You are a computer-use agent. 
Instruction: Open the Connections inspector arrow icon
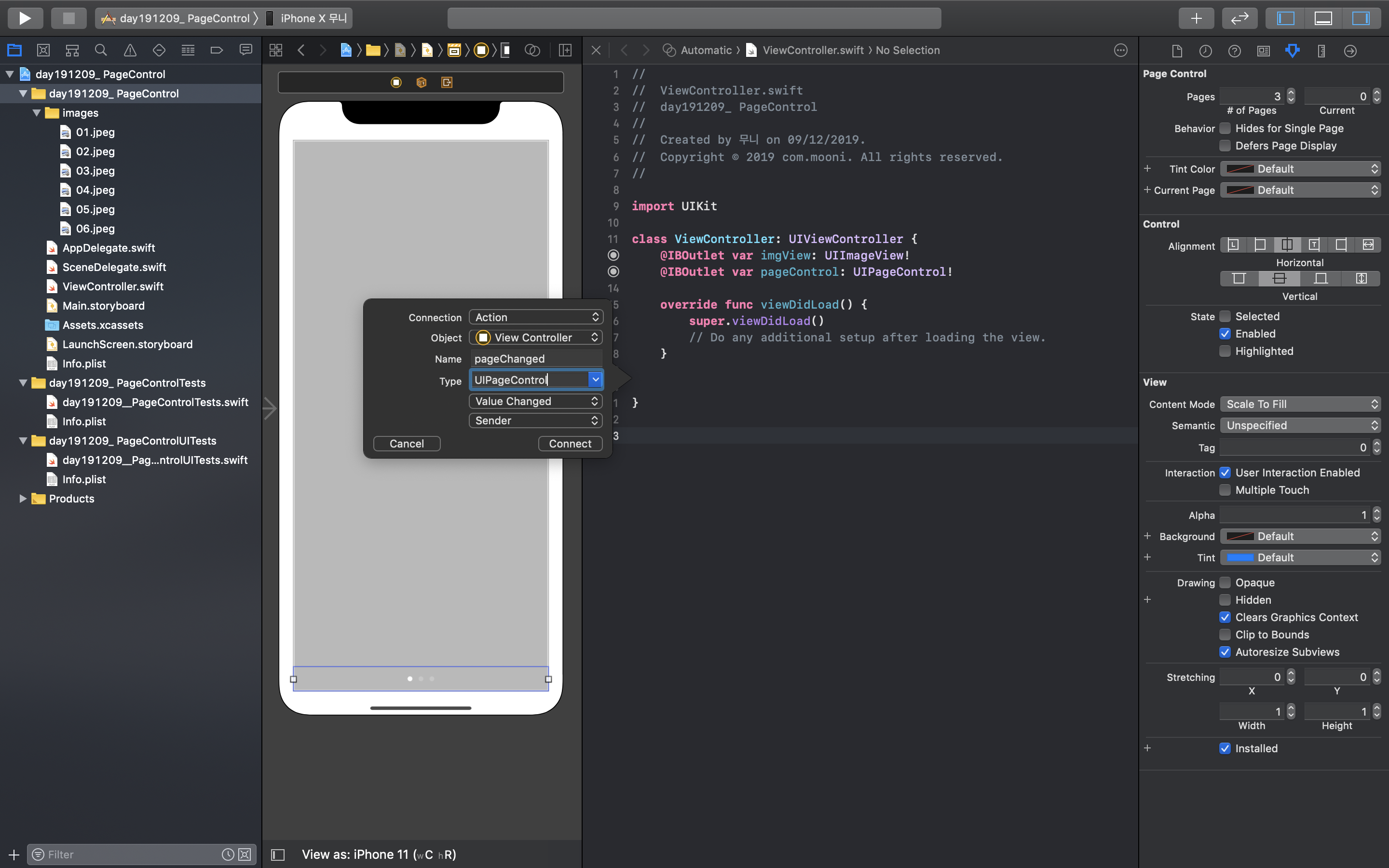(1350, 51)
